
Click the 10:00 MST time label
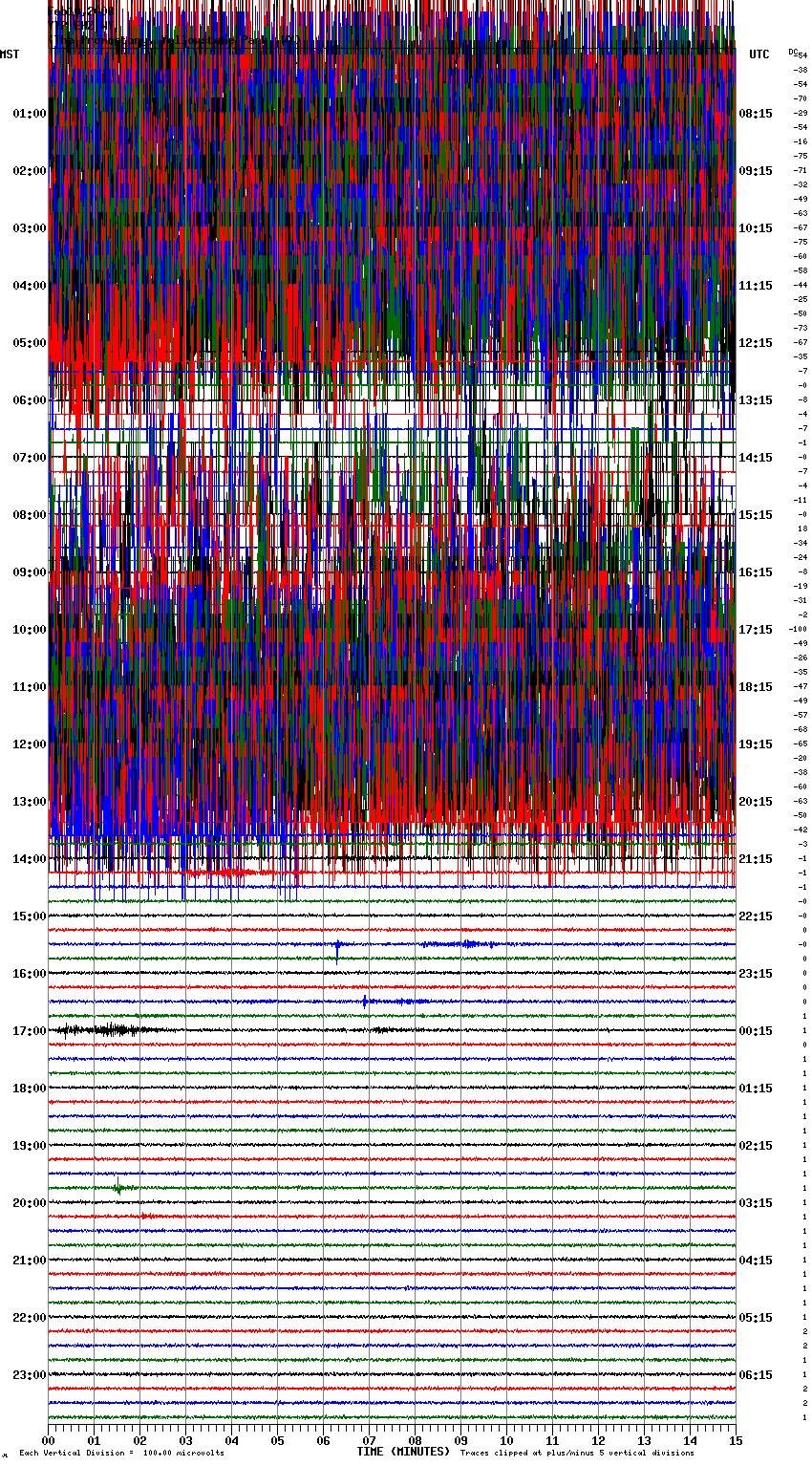[30, 630]
